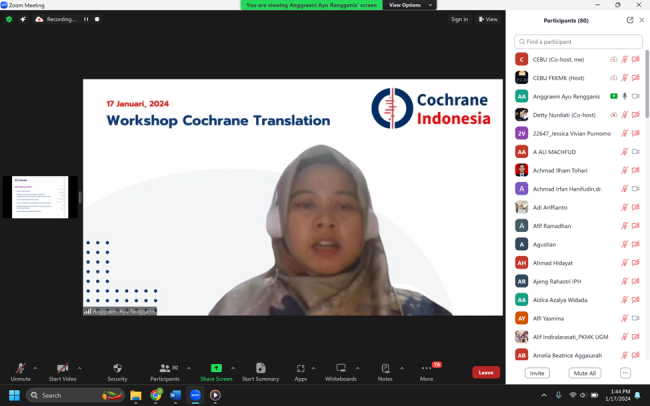The width and height of the screenshot is (650, 406).
Task: Click the taskbar Search box
Action: 75,395
